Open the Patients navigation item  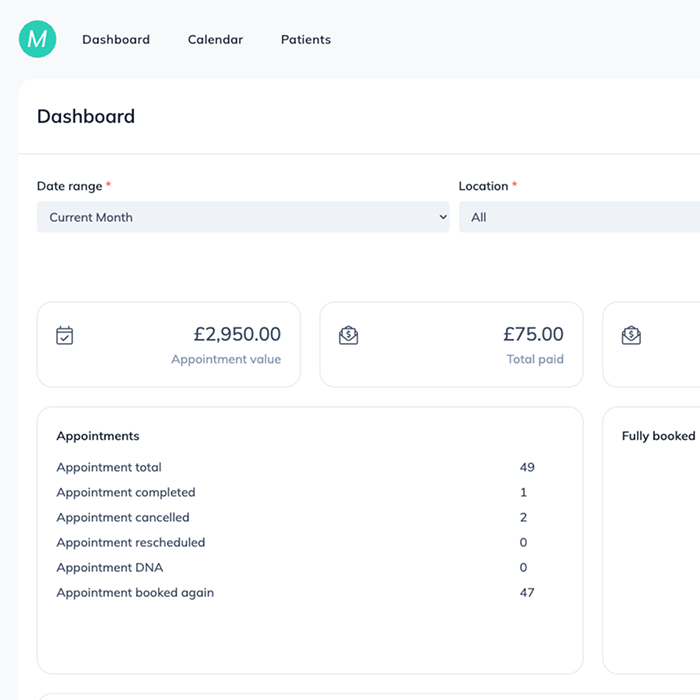306,40
